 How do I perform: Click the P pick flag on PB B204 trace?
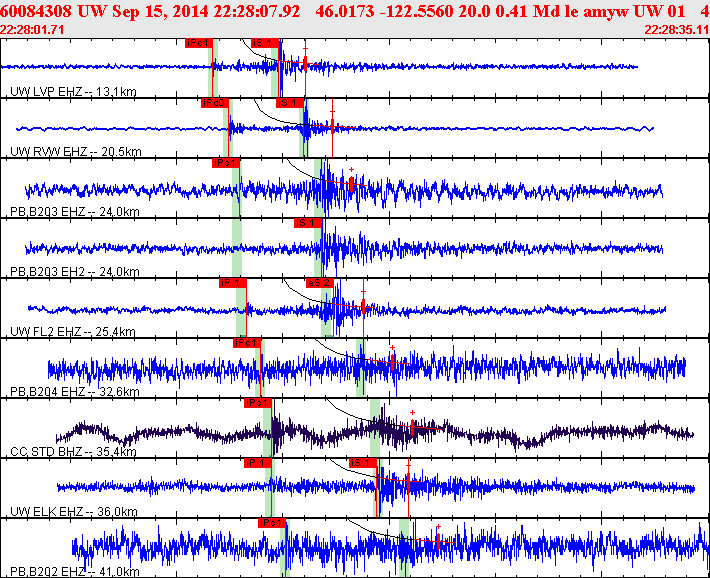(x=246, y=343)
